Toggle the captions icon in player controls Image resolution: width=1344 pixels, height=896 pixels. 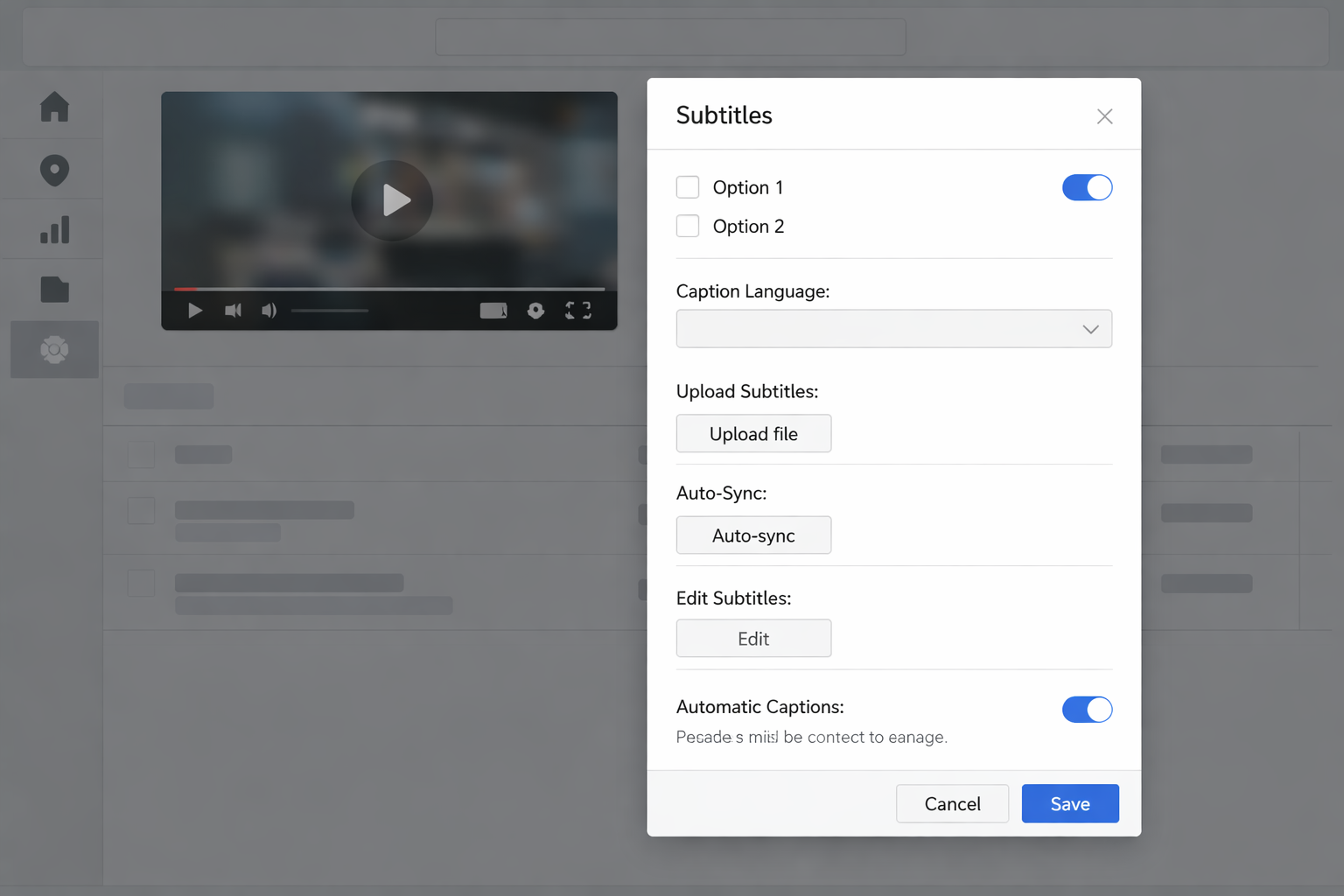click(493, 311)
